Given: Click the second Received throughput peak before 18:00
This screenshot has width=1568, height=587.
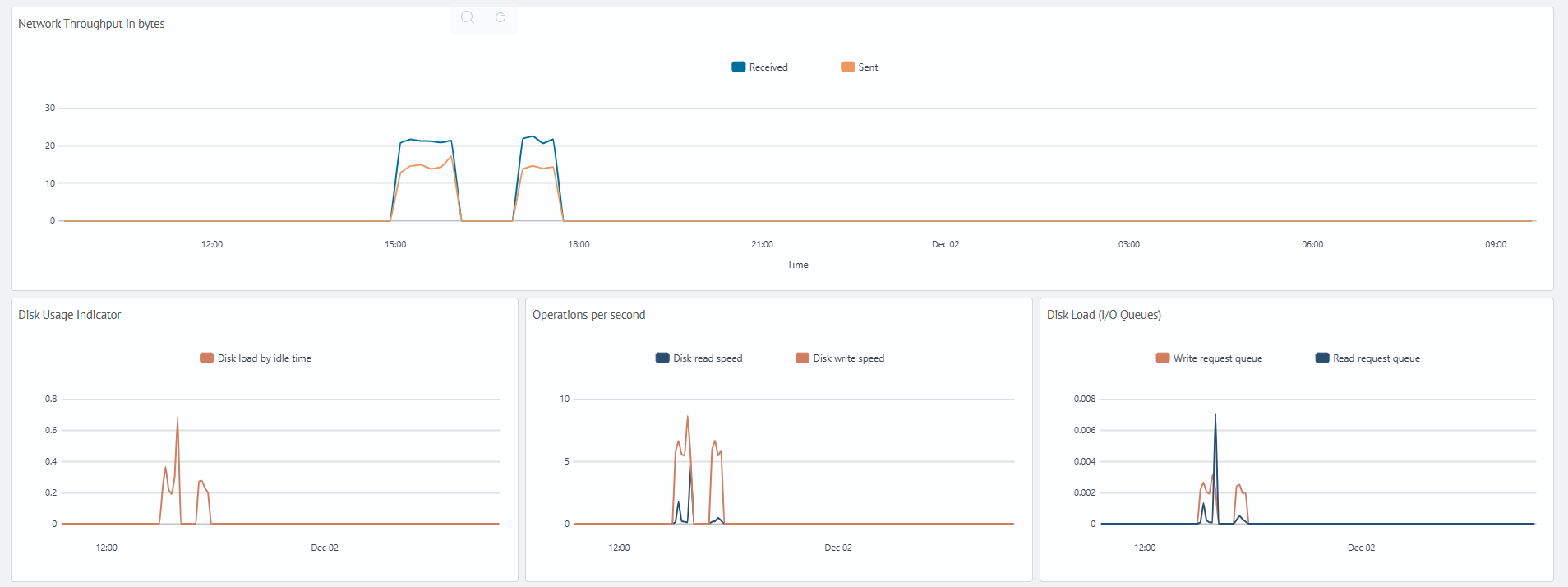Looking at the screenshot, I should (533, 136).
